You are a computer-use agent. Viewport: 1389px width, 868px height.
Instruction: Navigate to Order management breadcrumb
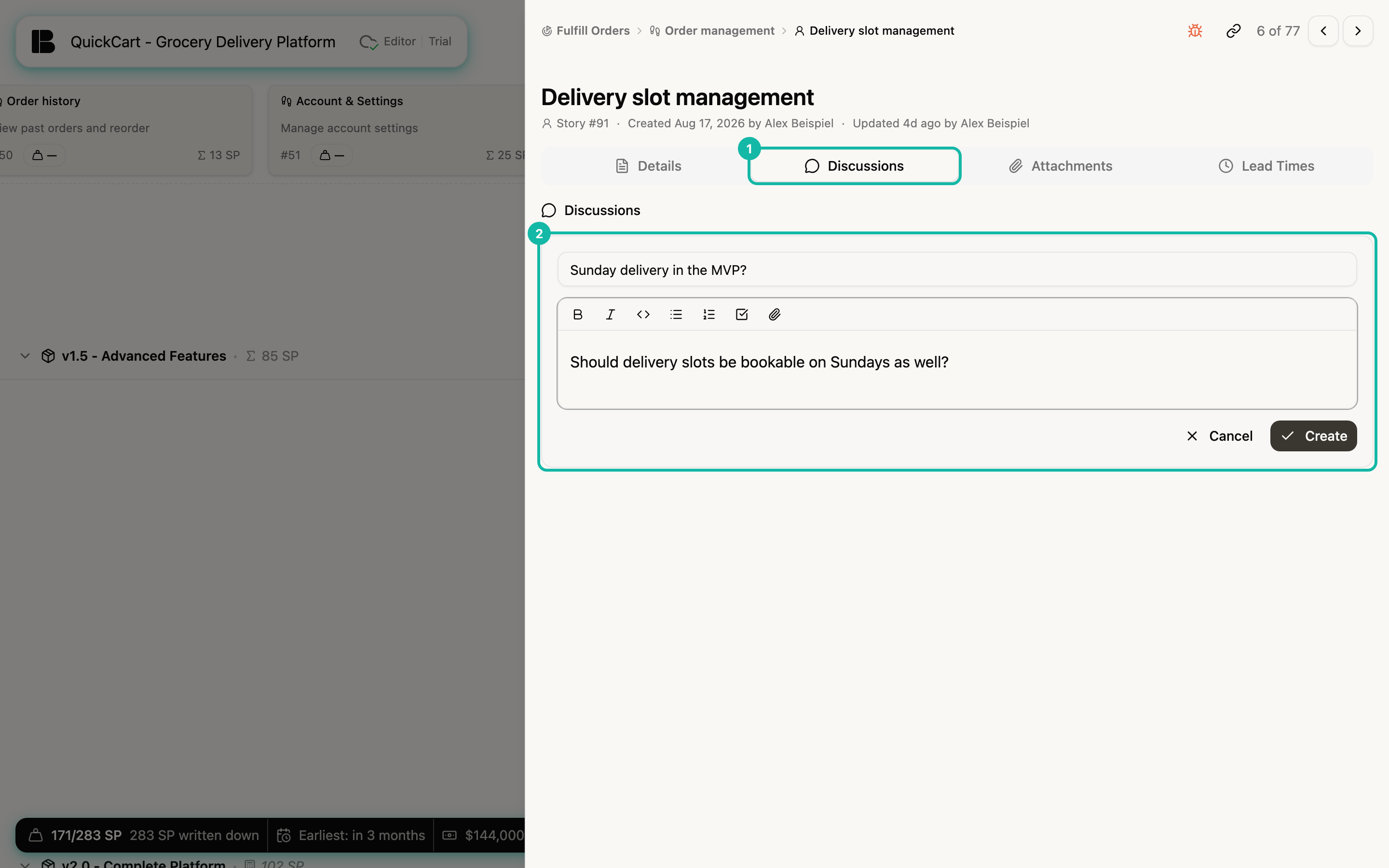pos(712,30)
